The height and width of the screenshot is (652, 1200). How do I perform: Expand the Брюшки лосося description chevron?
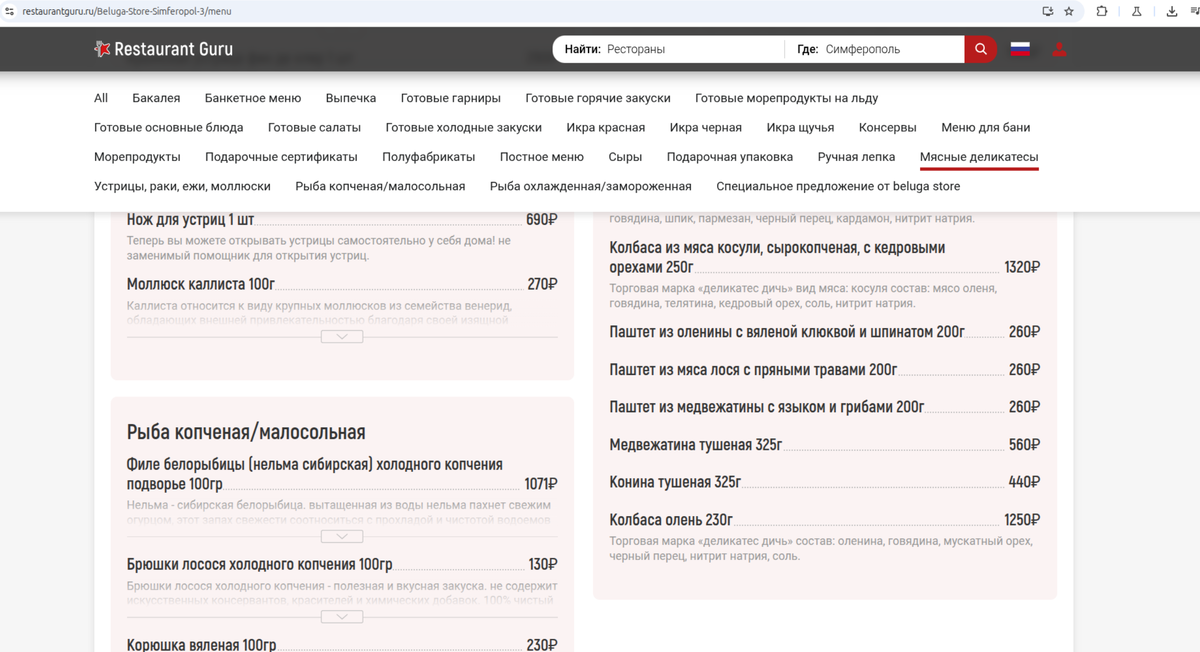coord(342,616)
